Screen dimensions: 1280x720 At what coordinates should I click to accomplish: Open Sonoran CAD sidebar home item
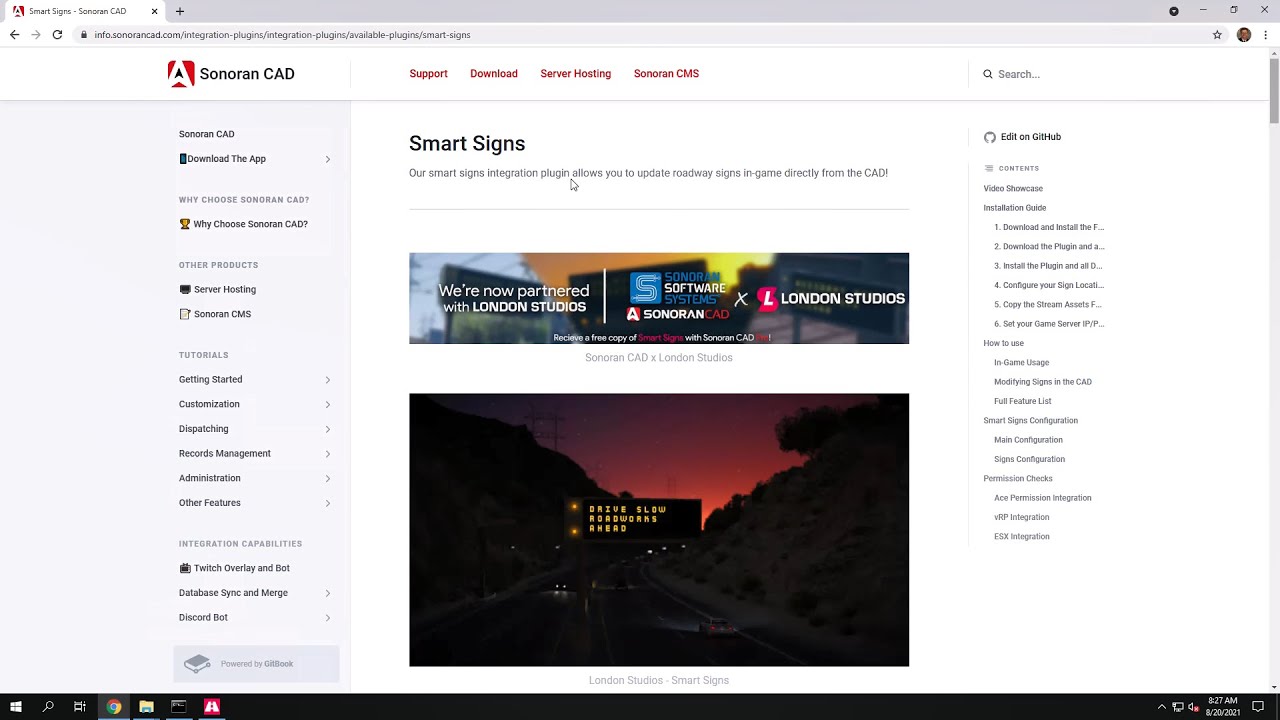point(207,134)
